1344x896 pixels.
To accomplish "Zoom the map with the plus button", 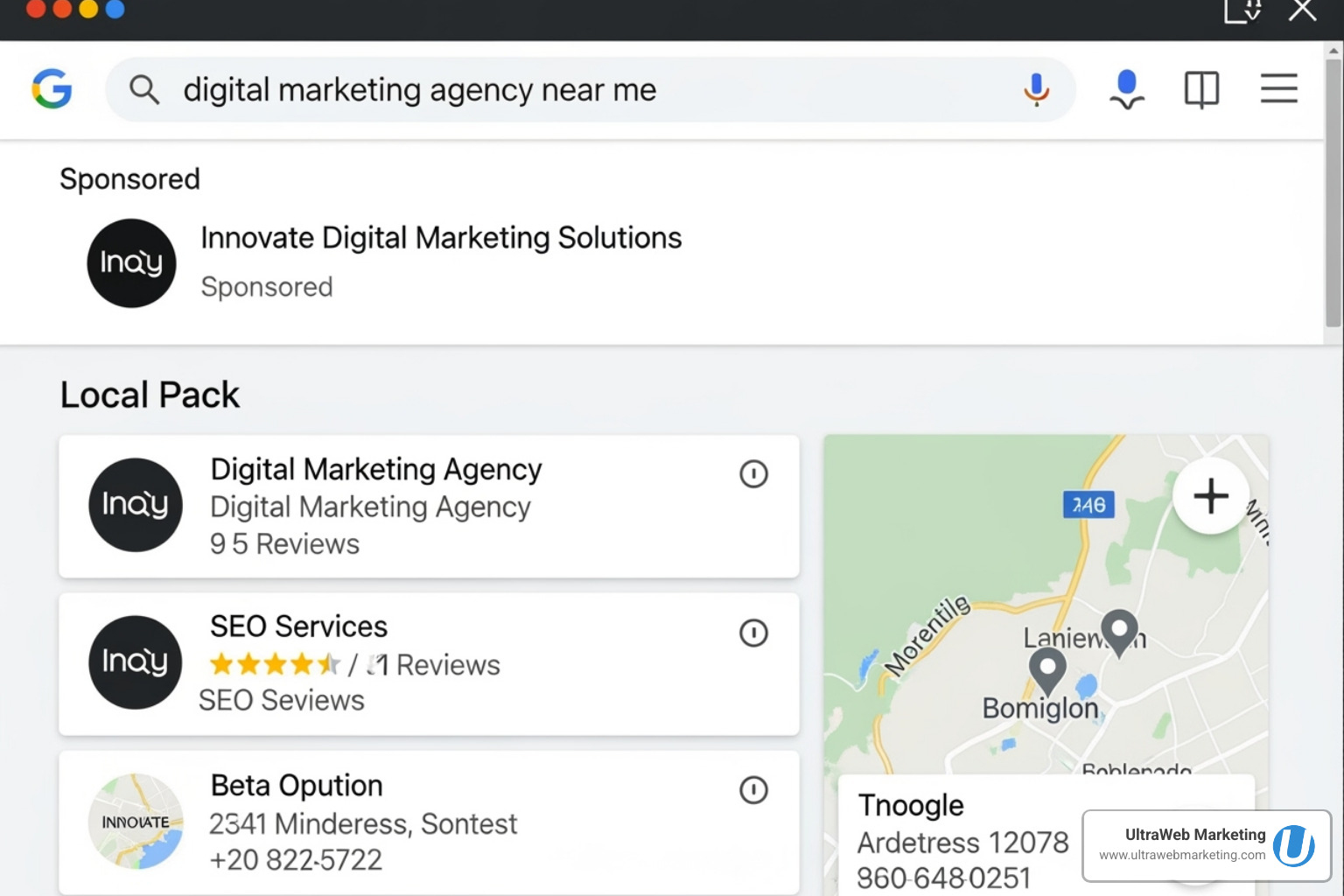I will [x=1210, y=495].
